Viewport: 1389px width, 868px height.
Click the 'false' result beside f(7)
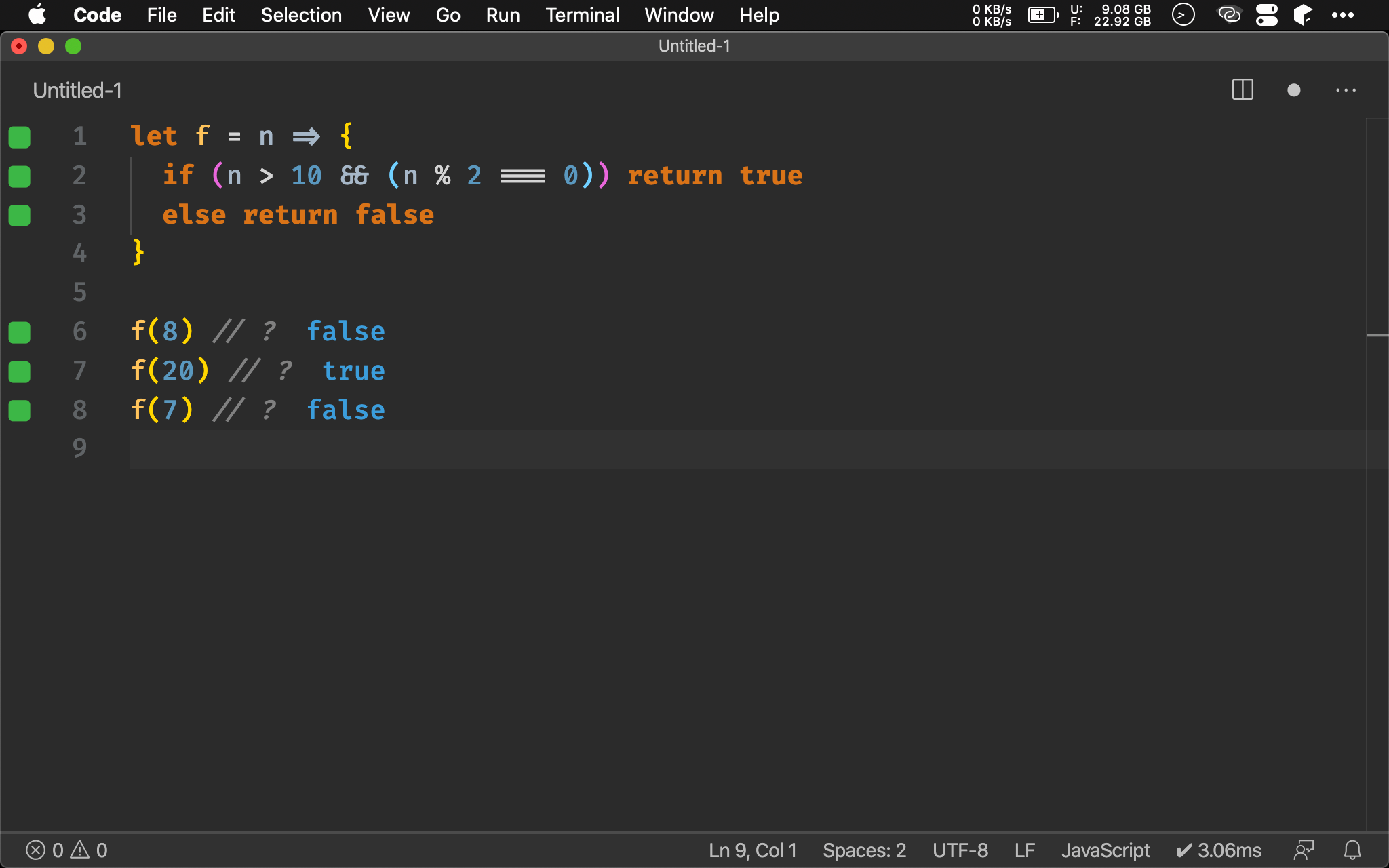coord(346,410)
